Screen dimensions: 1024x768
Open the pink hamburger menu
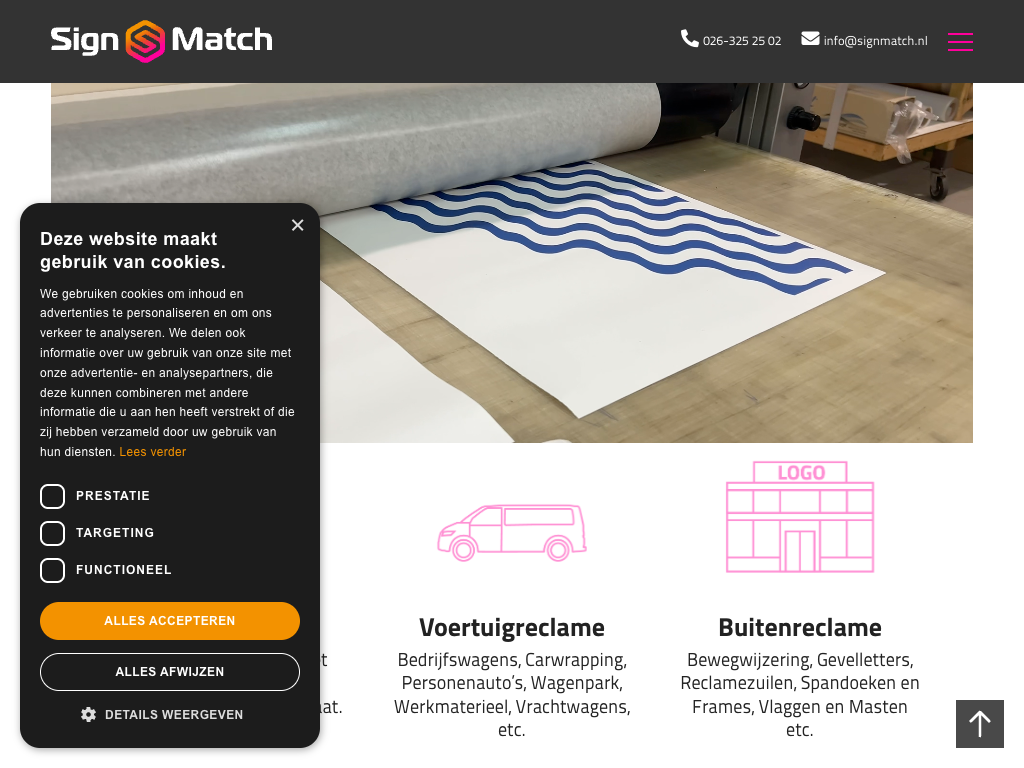[960, 41]
